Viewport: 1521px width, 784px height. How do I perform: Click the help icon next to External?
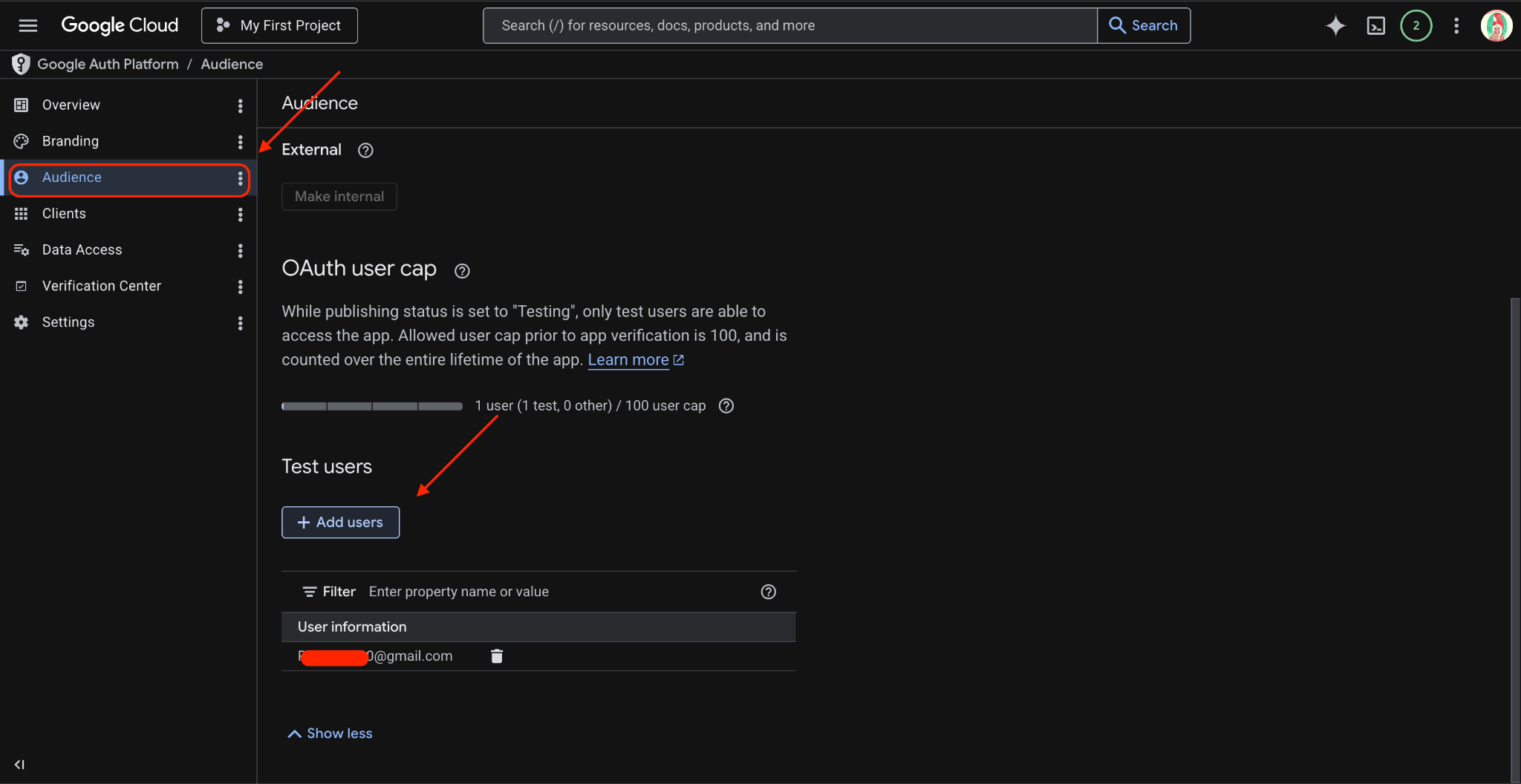pyautogui.click(x=365, y=150)
